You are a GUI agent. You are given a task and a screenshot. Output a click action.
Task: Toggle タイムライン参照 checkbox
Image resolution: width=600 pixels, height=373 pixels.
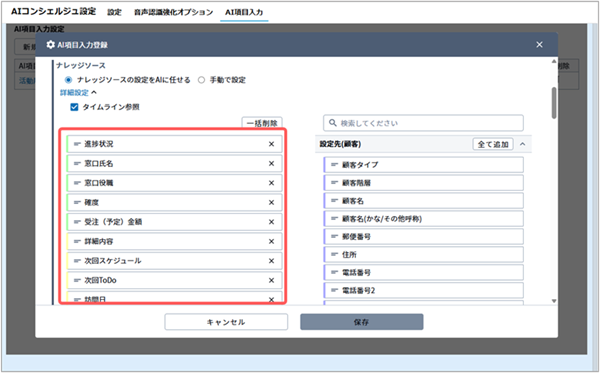[x=74, y=107]
